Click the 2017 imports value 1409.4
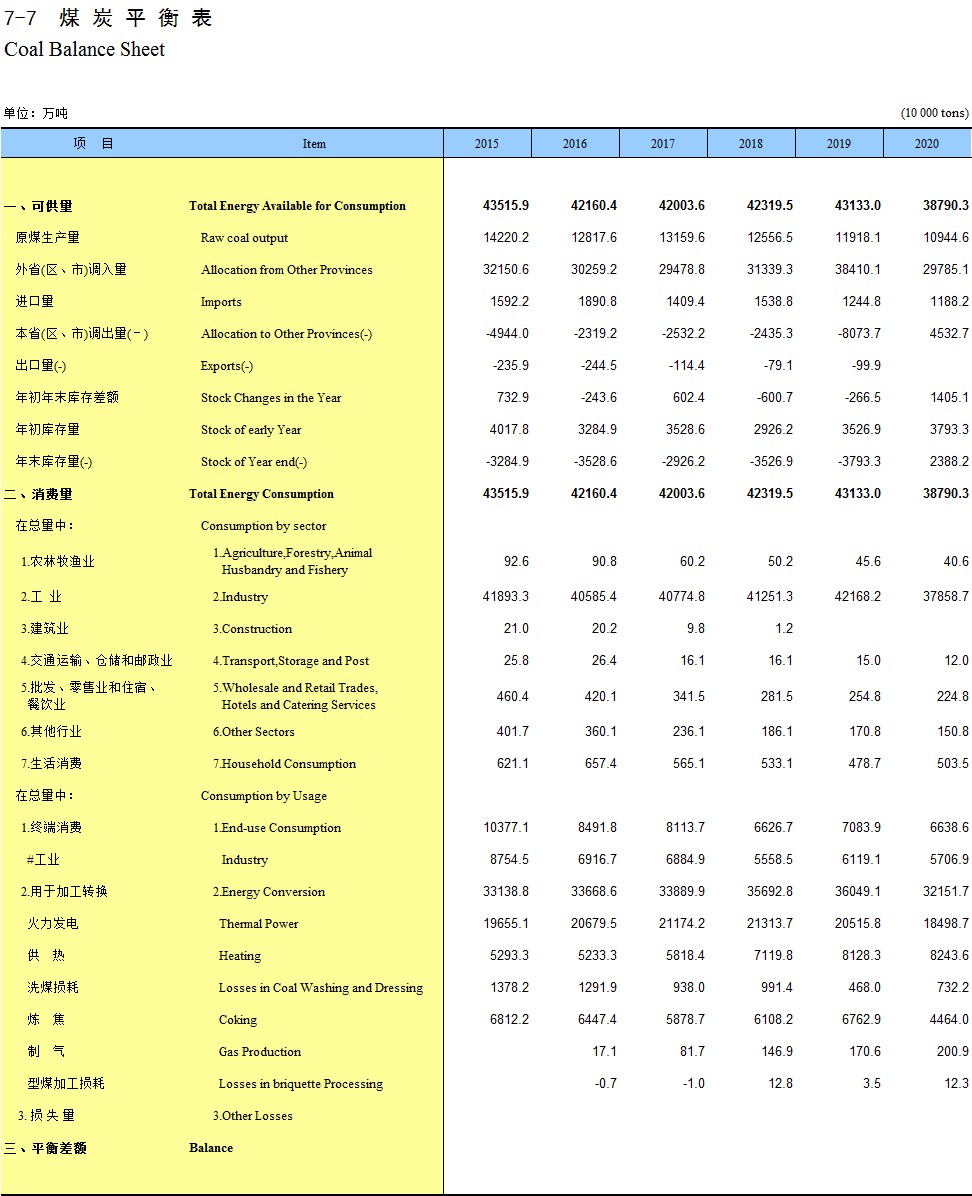Image resolution: width=972 pixels, height=1196 pixels. click(685, 302)
